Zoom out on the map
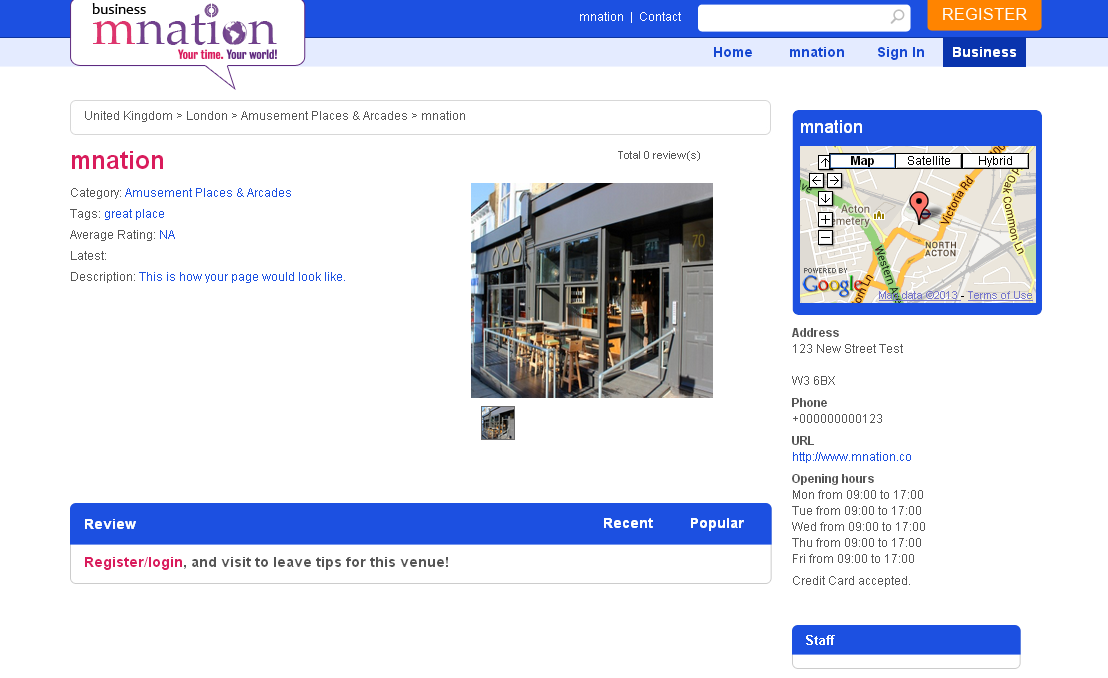The image size is (1108, 678). 825,238
